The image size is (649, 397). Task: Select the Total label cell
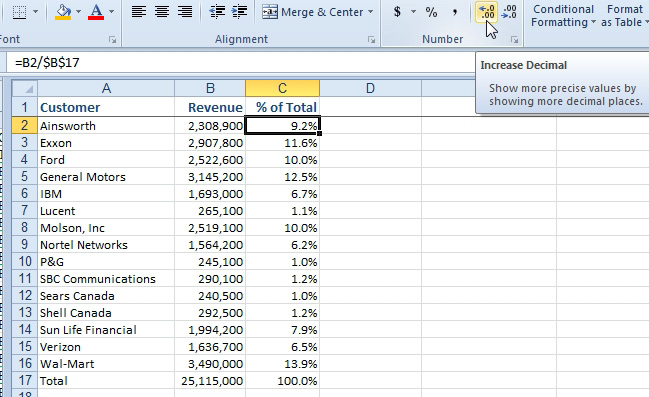tap(106, 380)
